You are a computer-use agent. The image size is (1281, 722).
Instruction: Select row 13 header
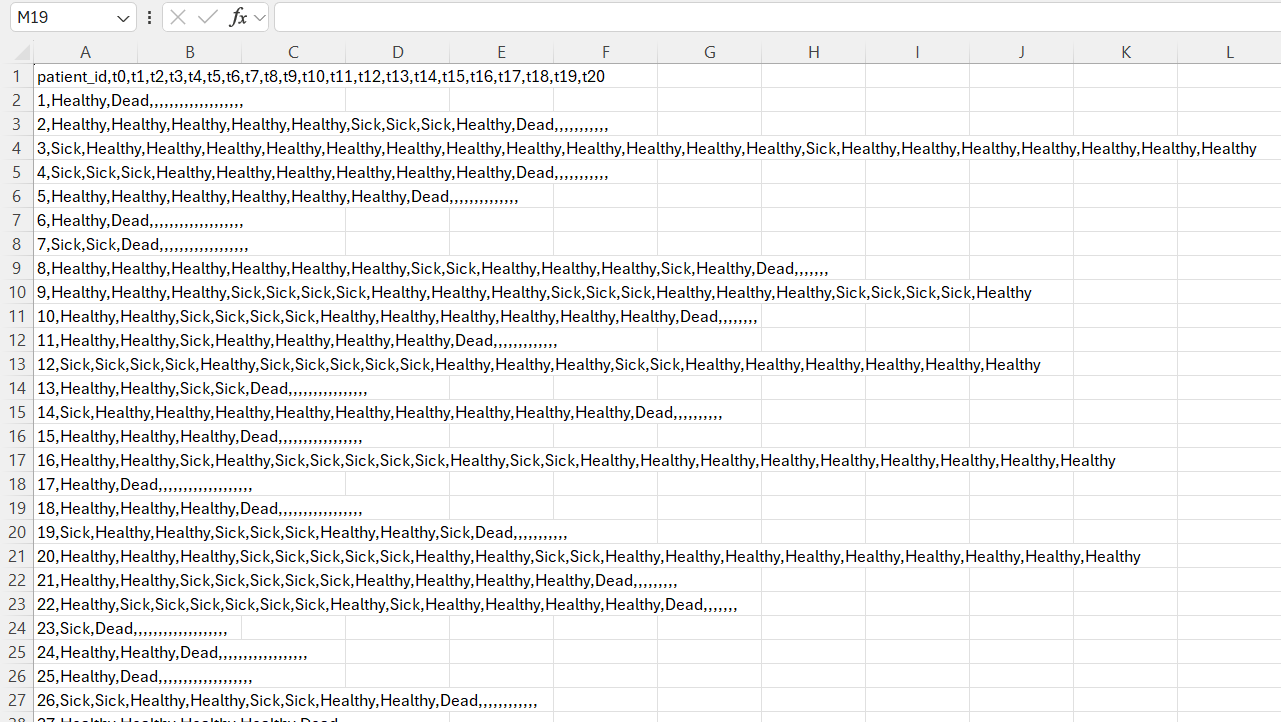coord(17,364)
